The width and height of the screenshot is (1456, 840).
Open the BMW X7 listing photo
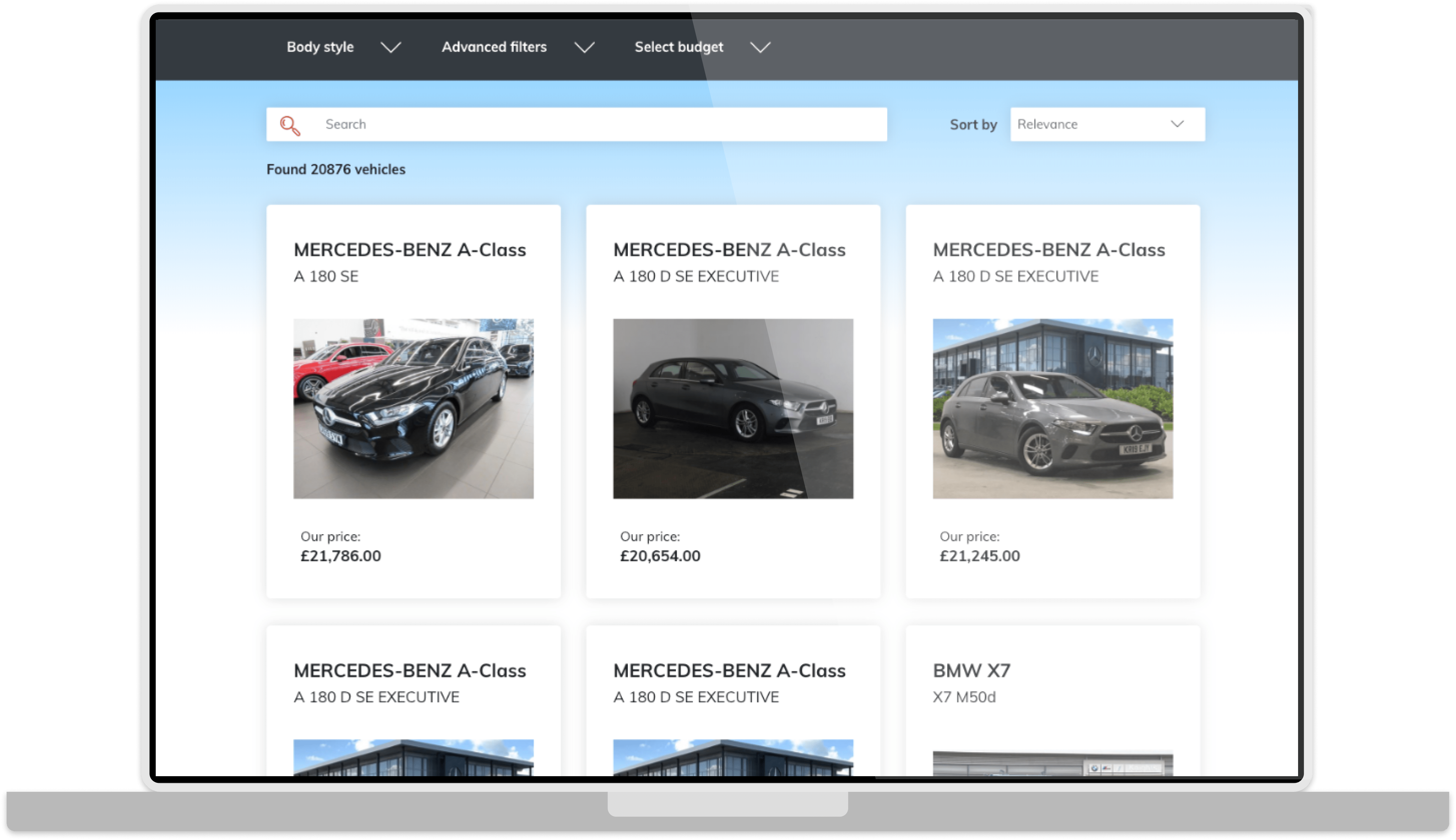click(x=1053, y=763)
